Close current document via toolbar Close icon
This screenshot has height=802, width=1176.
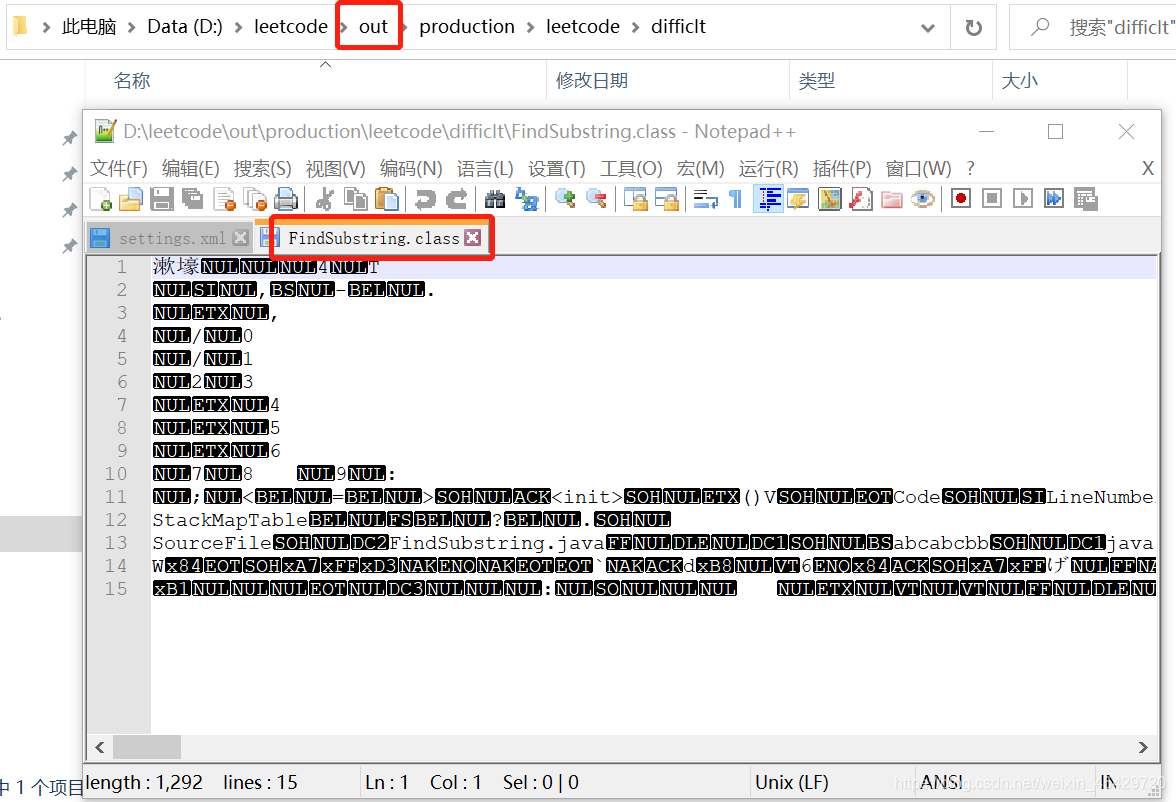224,199
